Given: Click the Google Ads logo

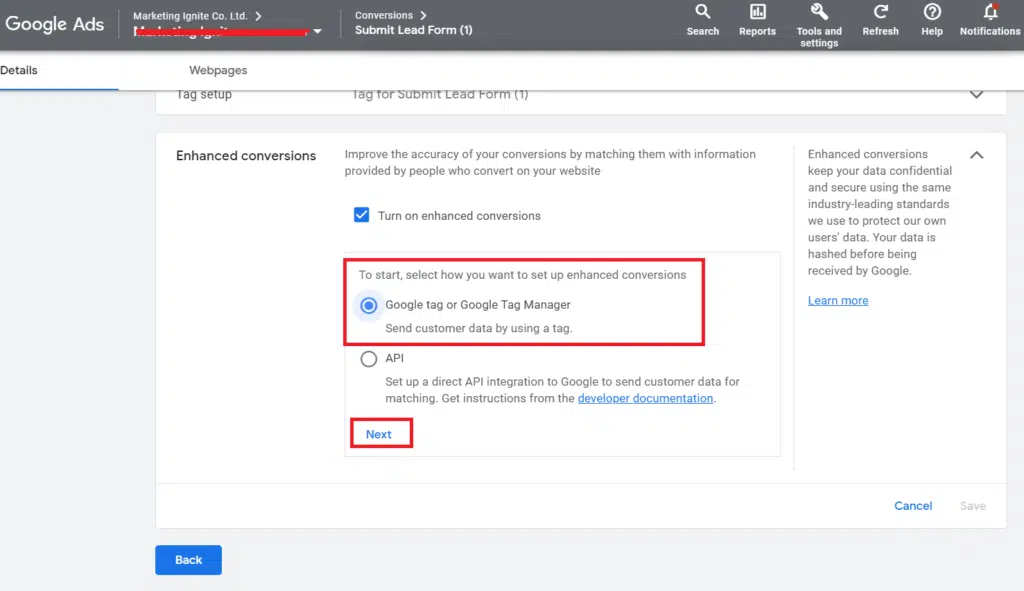Looking at the screenshot, I should [x=55, y=24].
